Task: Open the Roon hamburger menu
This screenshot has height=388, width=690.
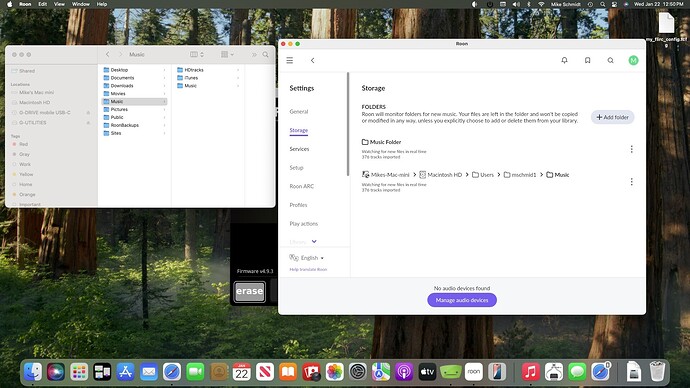Action: point(290,60)
